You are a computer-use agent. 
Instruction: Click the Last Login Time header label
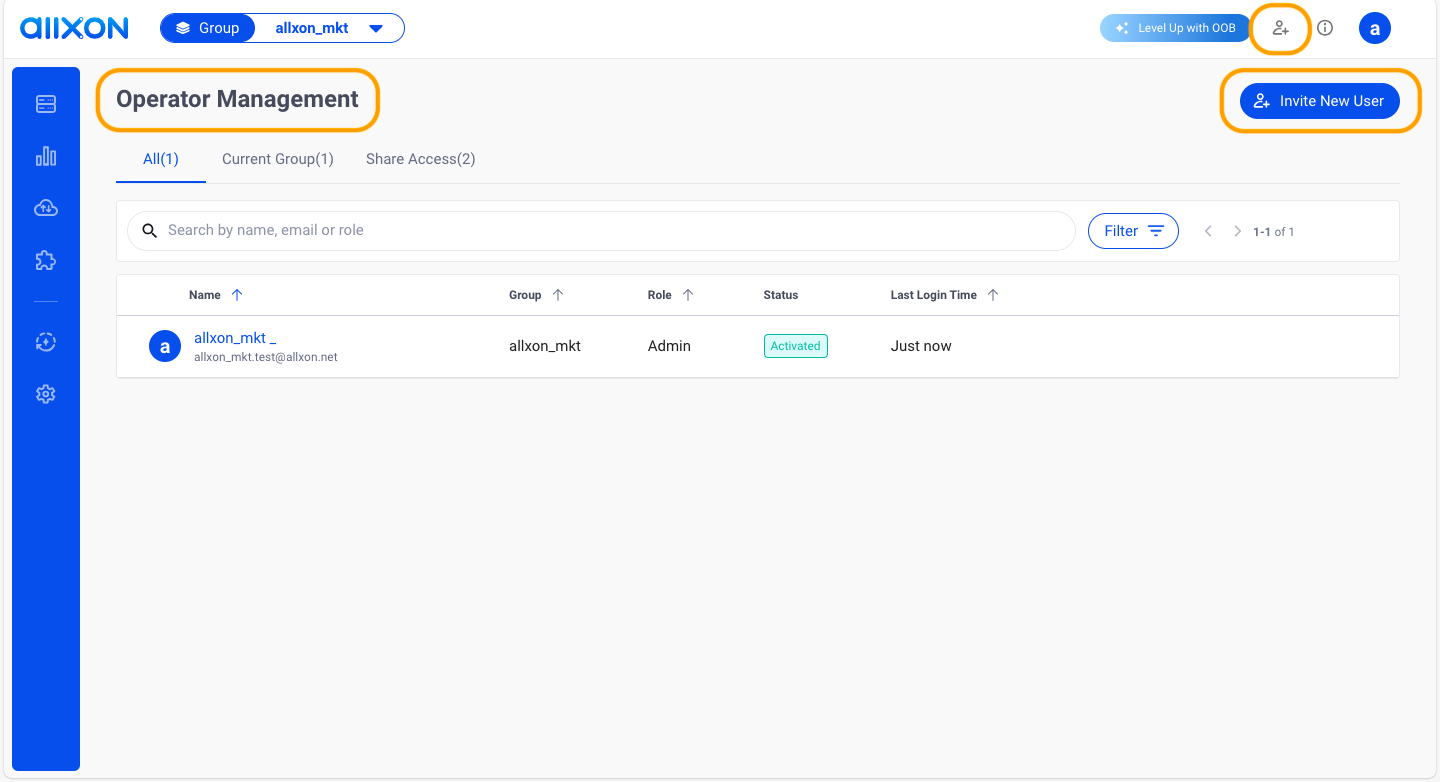coord(934,295)
